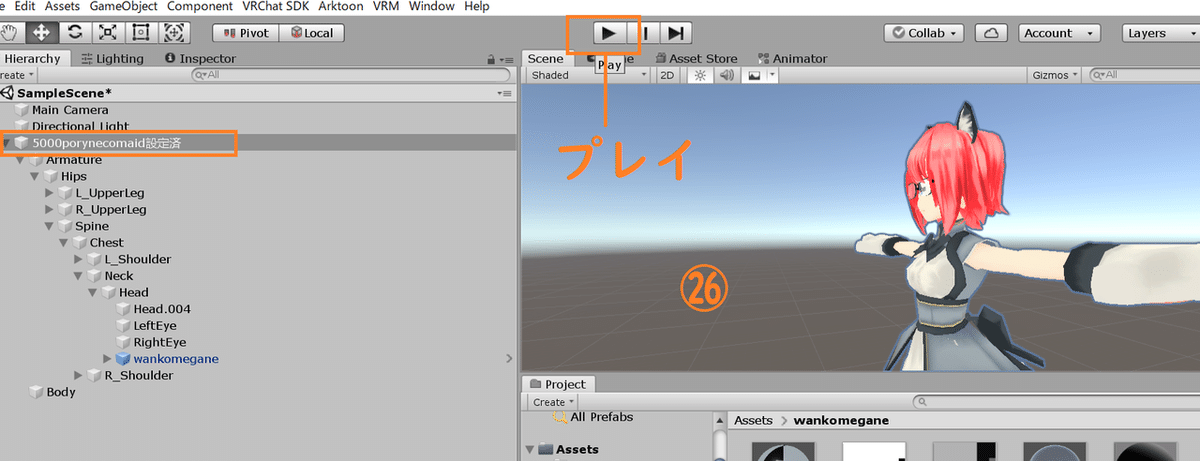
Task: Select the combined Transform tool
Action: click(172, 32)
